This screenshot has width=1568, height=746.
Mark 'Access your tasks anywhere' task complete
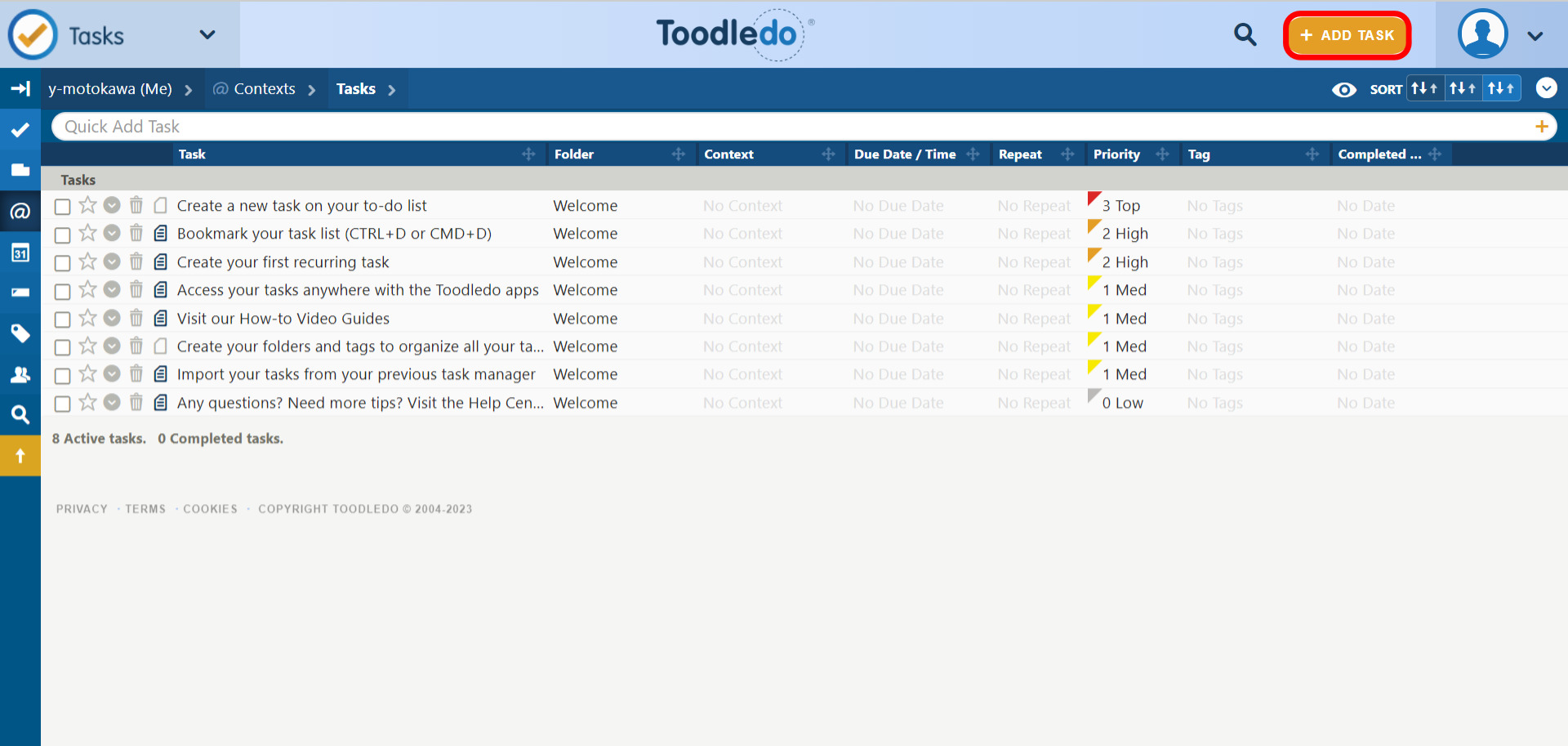pos(62,291)
